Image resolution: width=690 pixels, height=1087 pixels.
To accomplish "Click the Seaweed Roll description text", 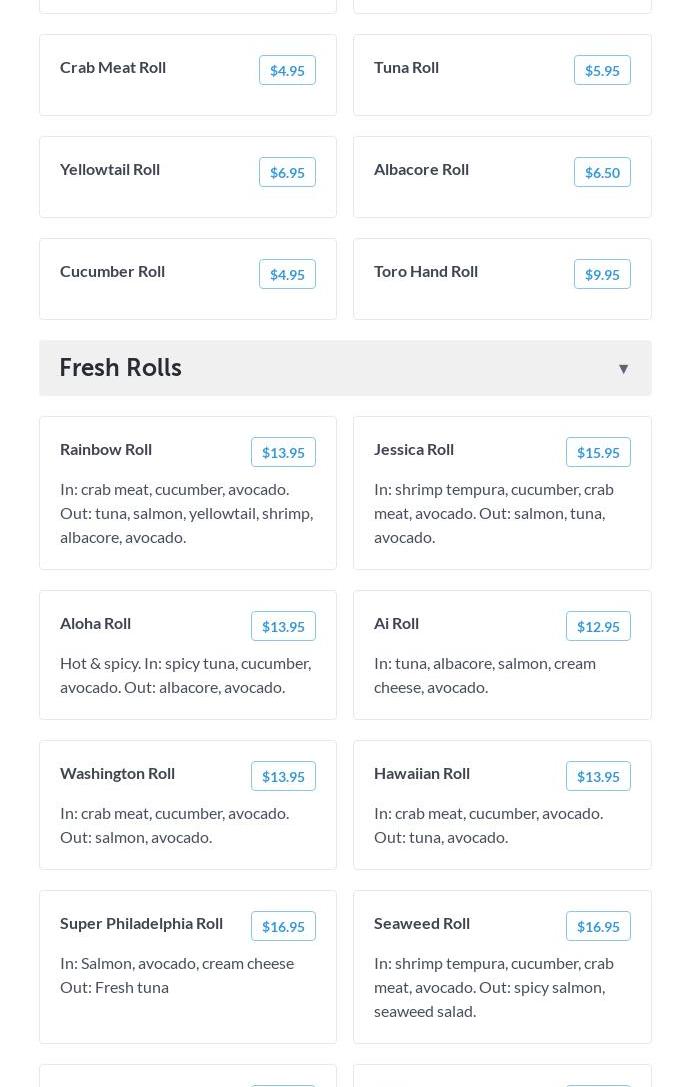I will tap(494, 986).
